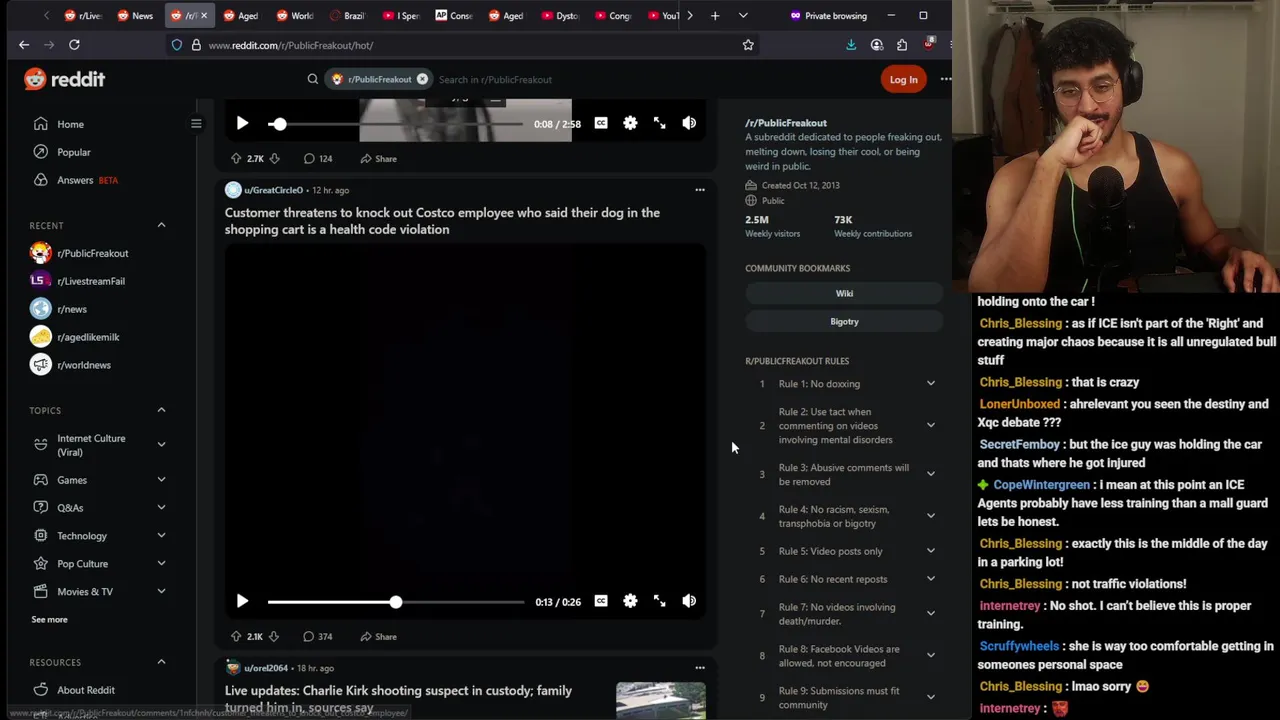Open the Costco employee post title
Image resolution: width=1280 pixels, height=720 pixels.
pos(442,221)
